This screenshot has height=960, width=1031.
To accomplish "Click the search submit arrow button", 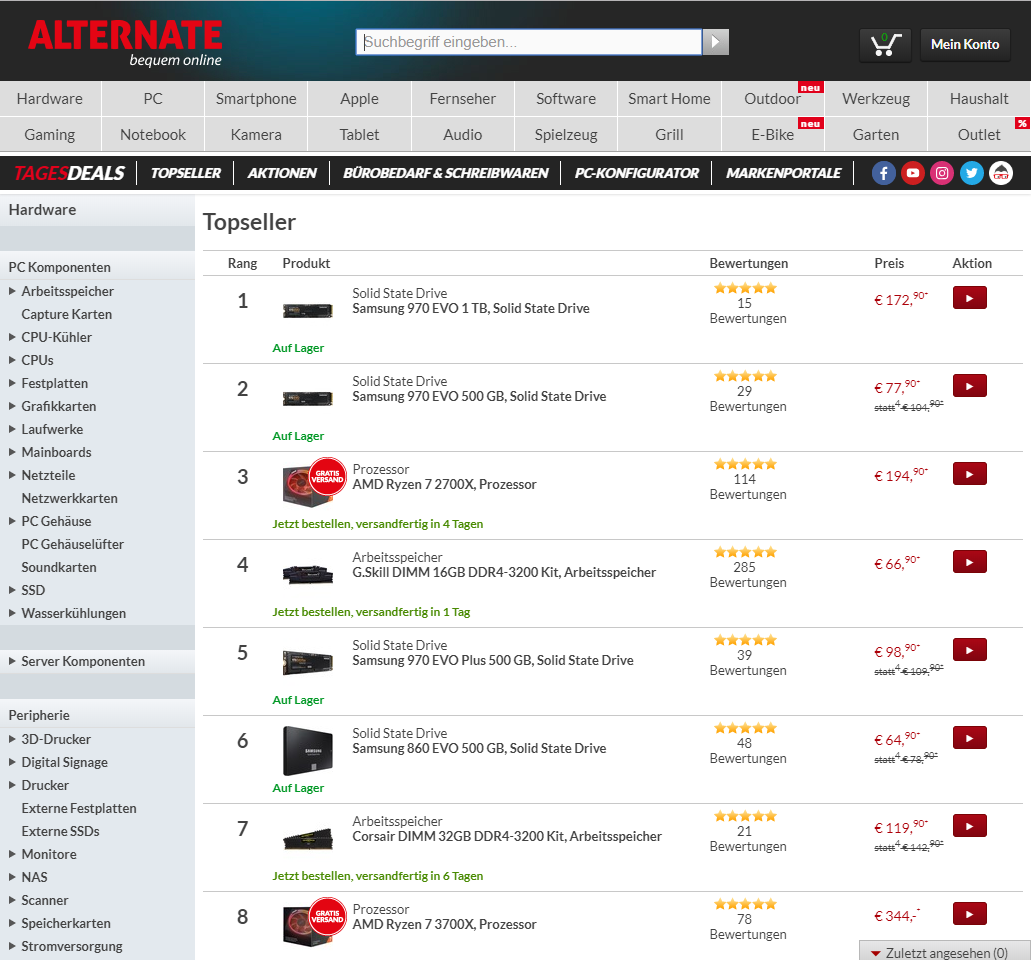I will click(x=715, y=42).
